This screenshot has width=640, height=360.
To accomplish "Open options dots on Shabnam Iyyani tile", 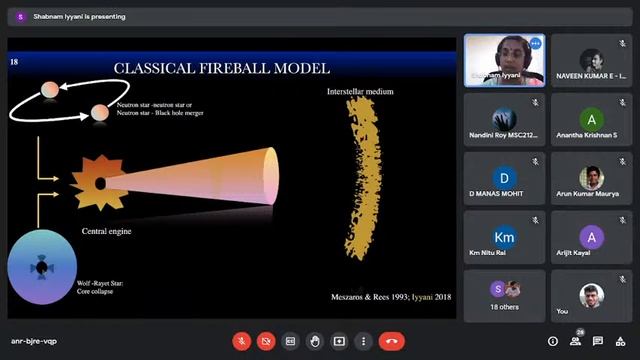I will pos(536,43).
